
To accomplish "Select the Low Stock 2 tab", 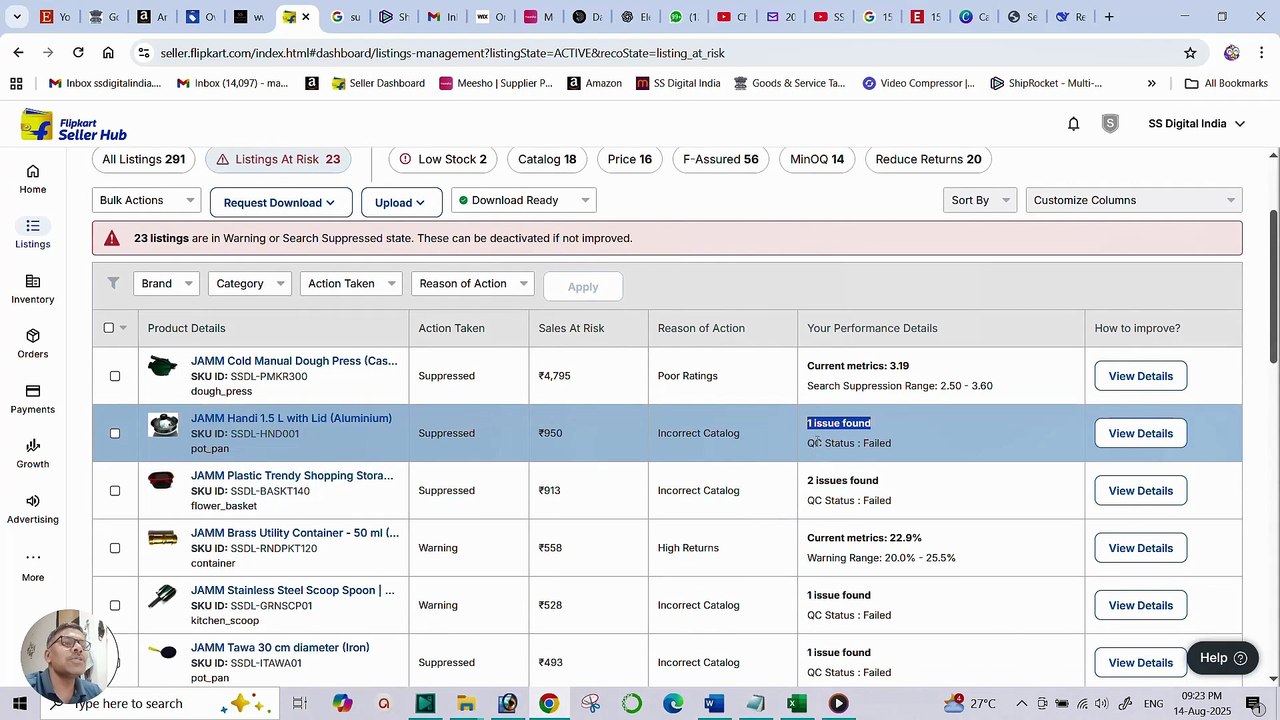I will click(443, 159).
